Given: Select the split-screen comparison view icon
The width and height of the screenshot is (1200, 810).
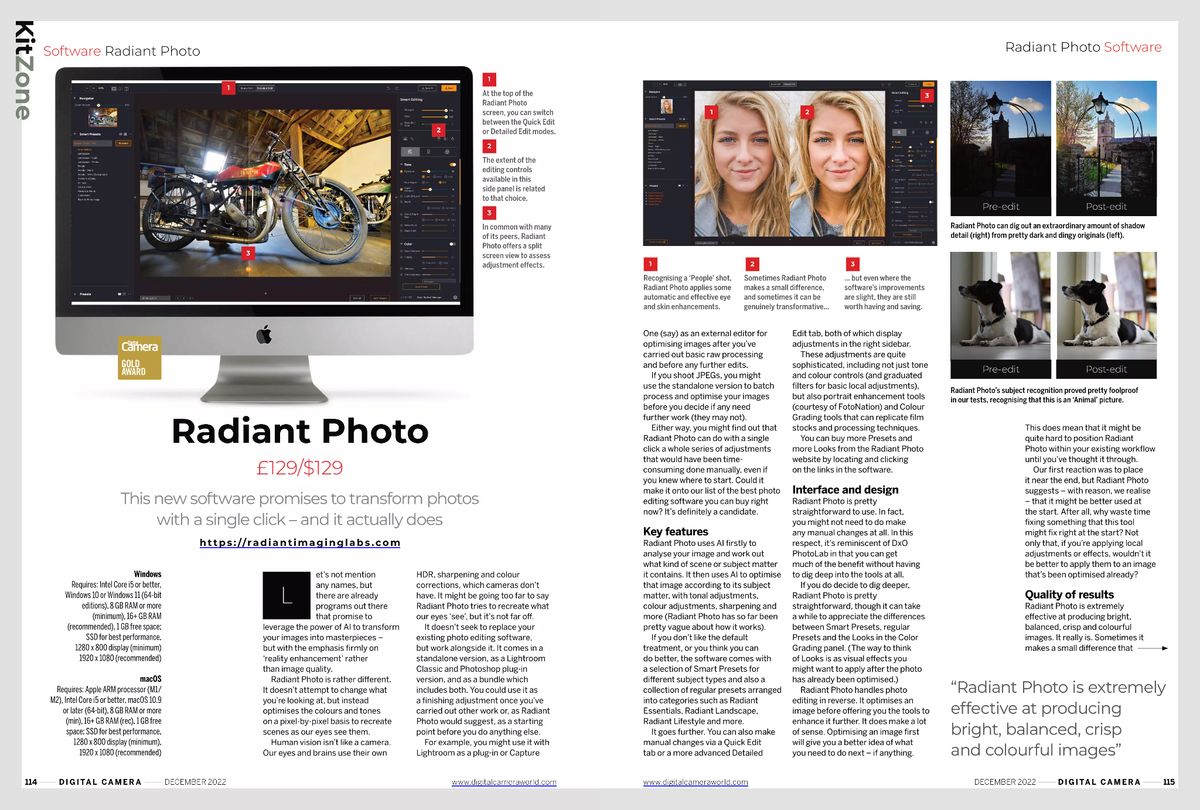Looking at the screenshot, I should pyautogui.click(x=122, y=88).
